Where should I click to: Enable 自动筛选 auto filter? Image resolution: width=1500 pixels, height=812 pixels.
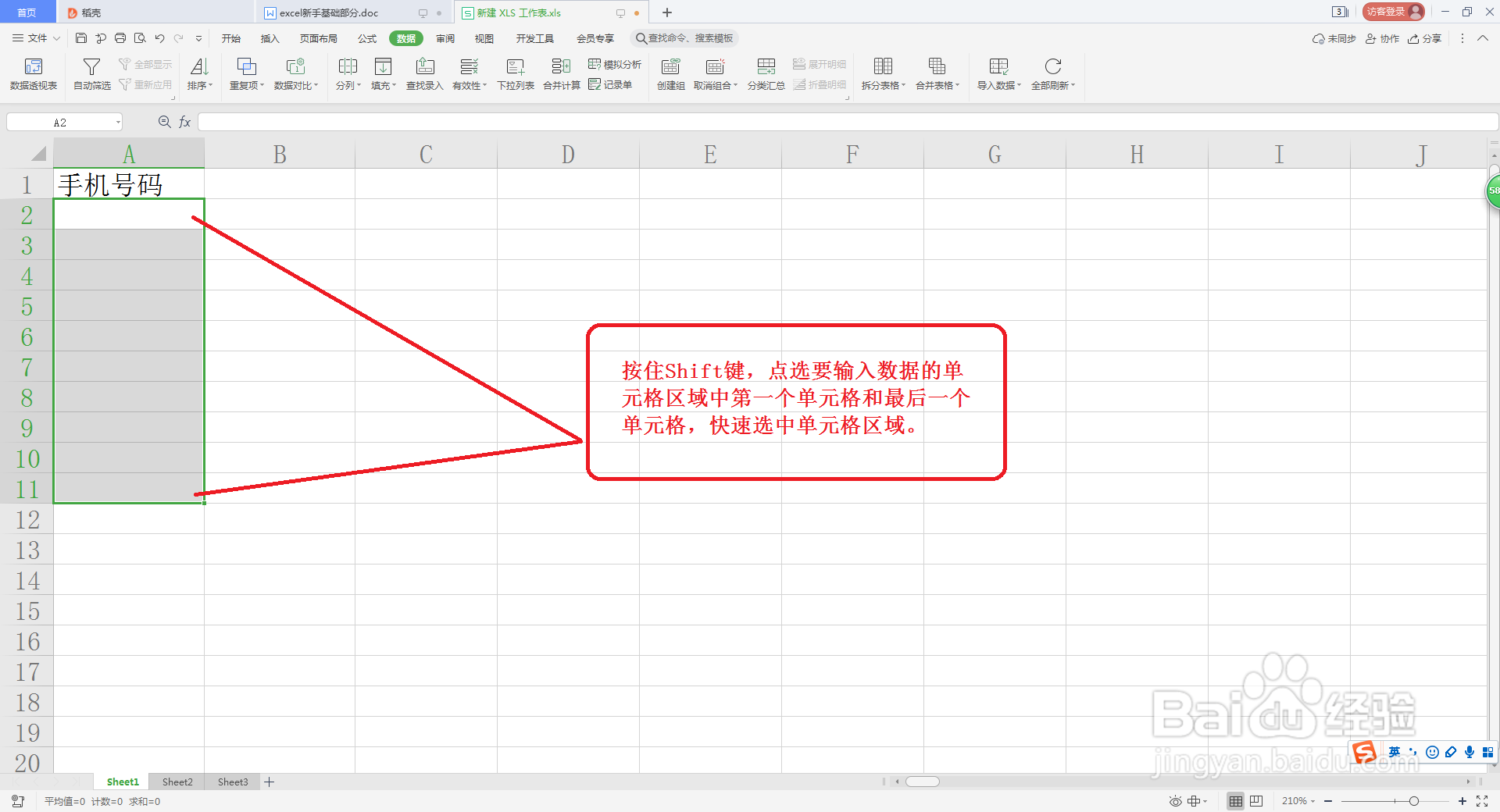click(x=91, y=74)
